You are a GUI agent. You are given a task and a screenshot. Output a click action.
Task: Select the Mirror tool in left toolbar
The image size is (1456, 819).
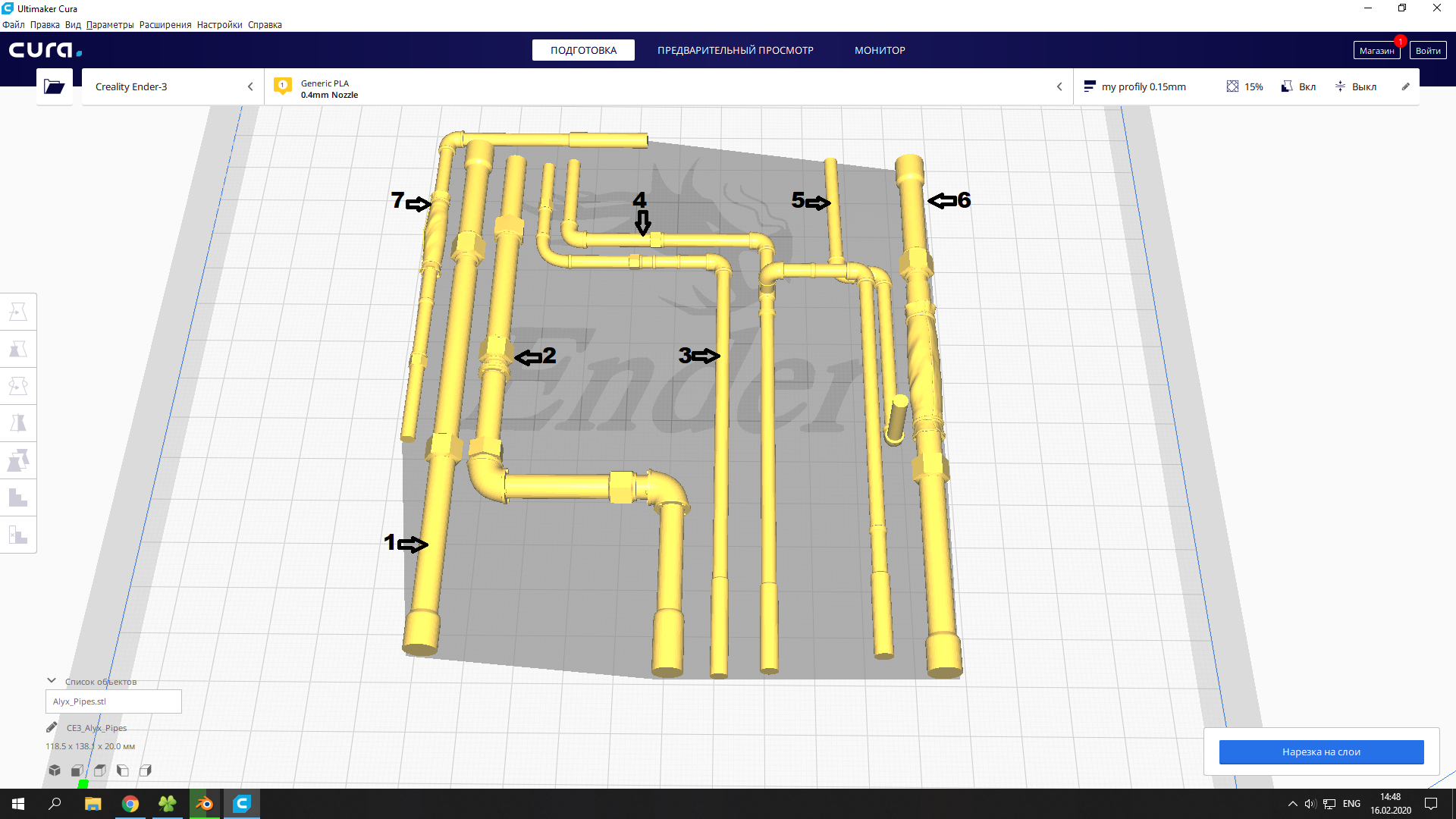(x=18, y=423)
